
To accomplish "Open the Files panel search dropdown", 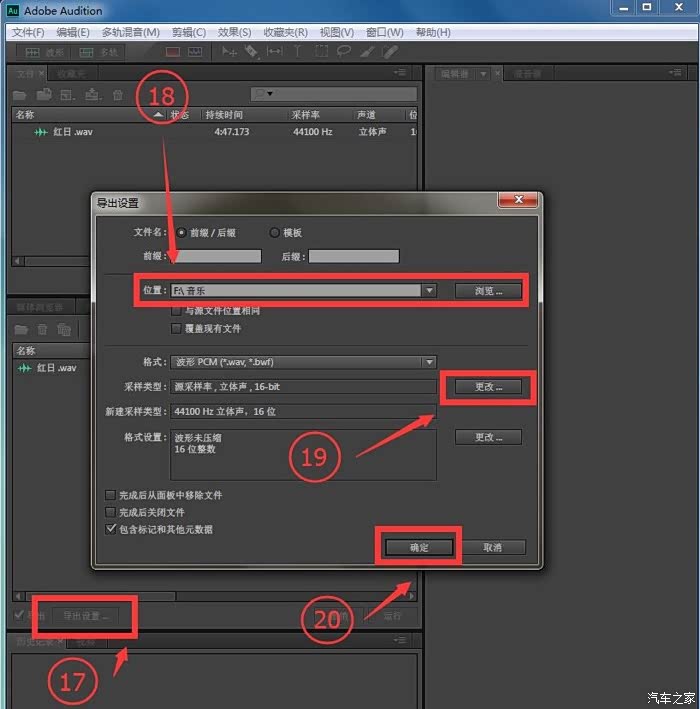I will 265,94.
